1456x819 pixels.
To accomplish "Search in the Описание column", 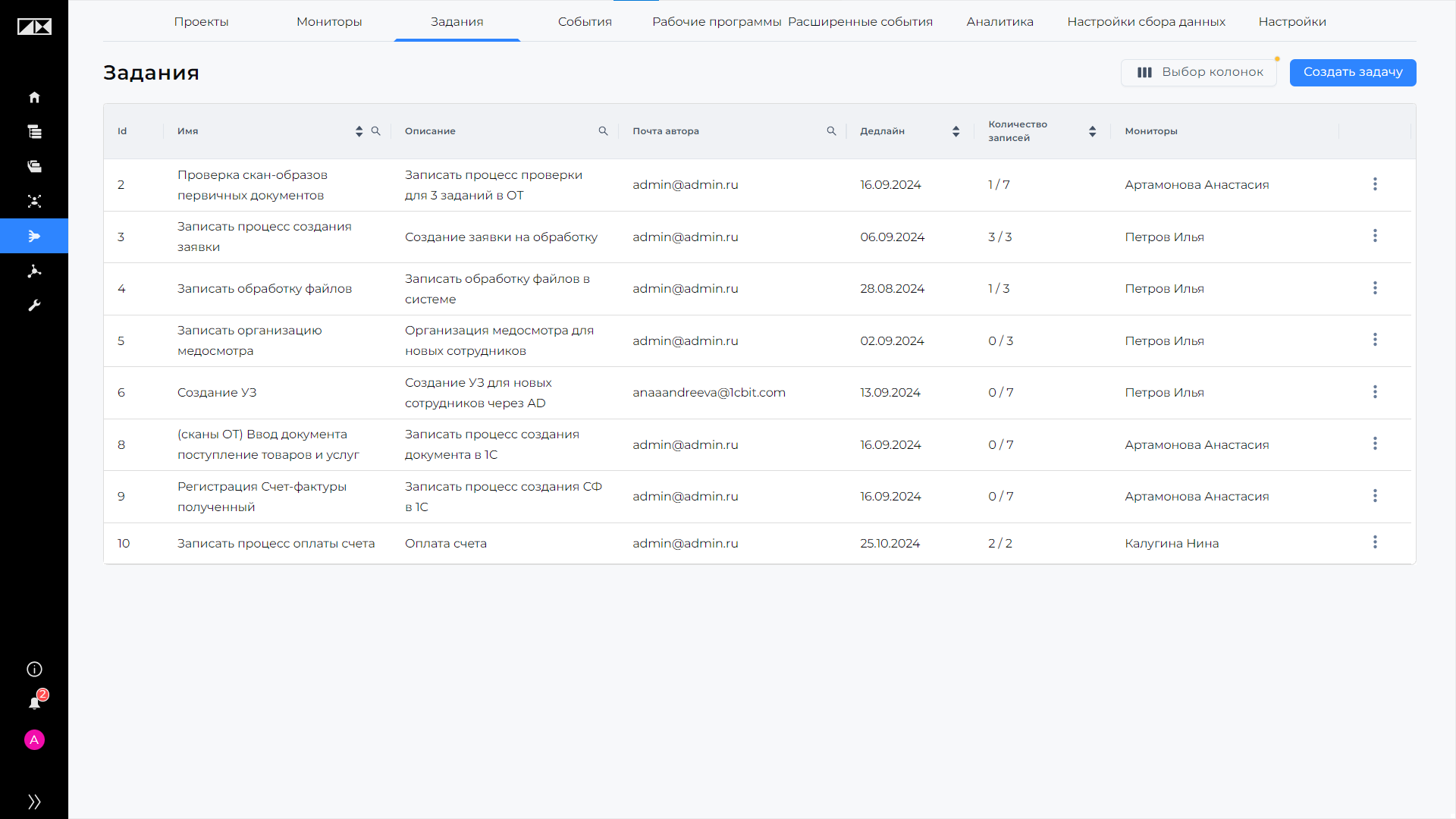I will pyautogui.click(x=604, y=131).
